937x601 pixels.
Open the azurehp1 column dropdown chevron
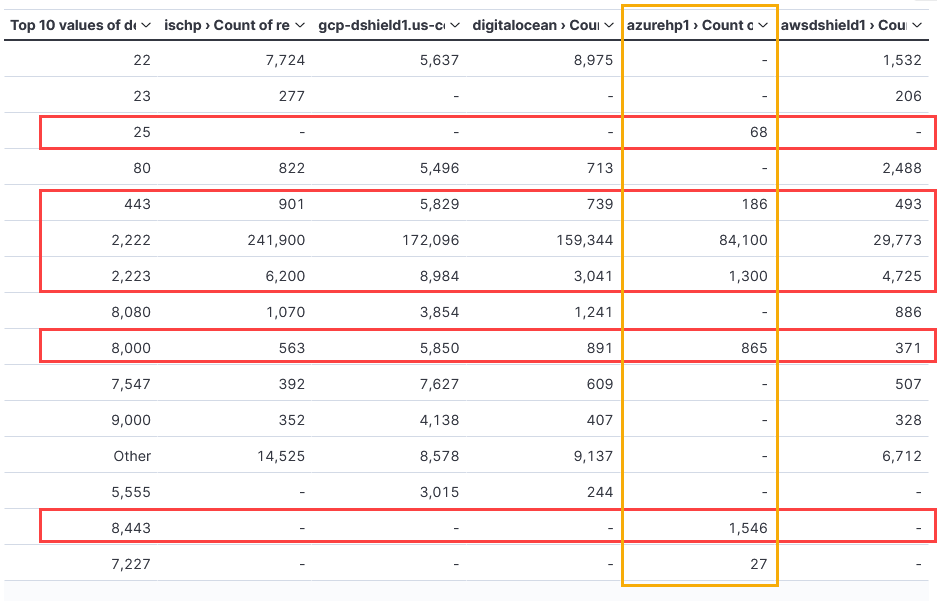764,25
